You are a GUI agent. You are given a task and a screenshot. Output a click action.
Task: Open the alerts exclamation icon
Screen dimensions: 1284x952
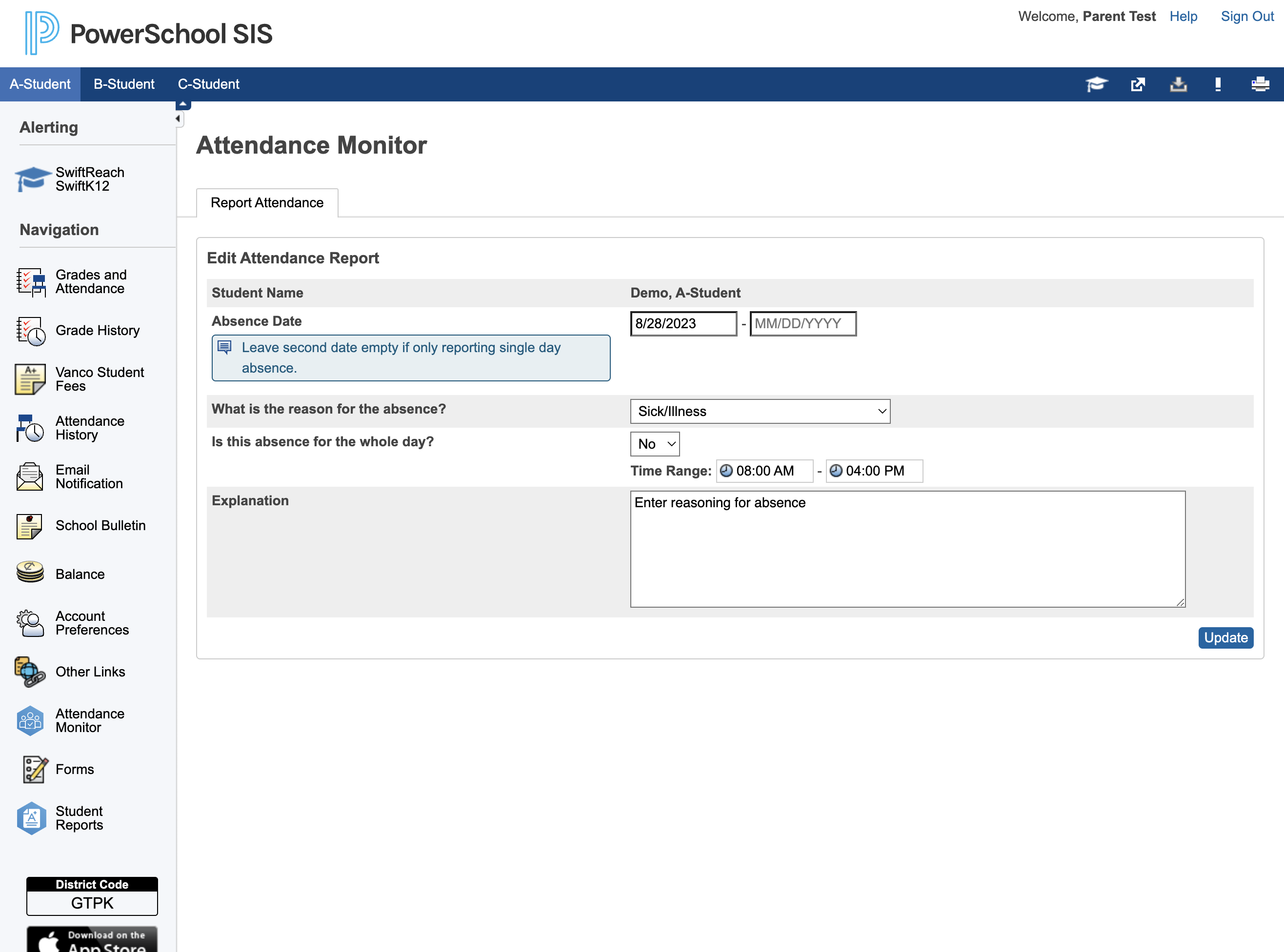[x=1218, y=84]
